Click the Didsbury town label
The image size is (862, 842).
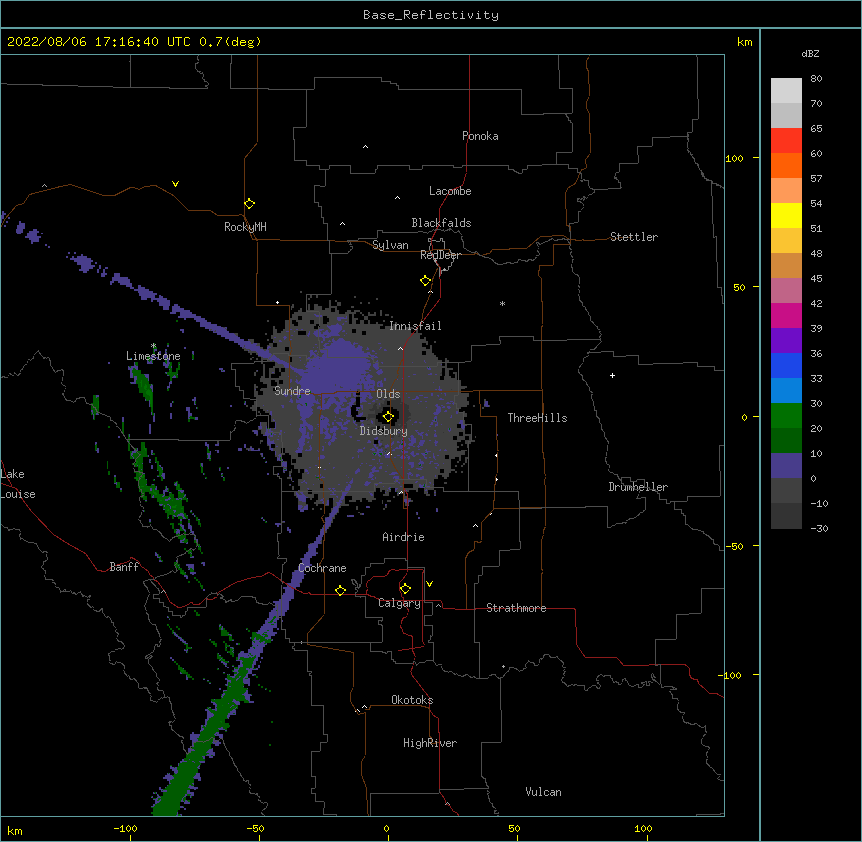384,431
